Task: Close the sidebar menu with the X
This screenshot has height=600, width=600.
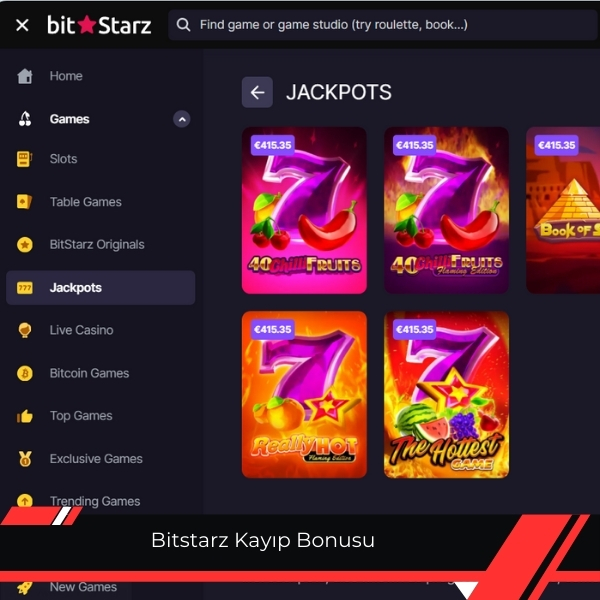Action: point(22,25)
